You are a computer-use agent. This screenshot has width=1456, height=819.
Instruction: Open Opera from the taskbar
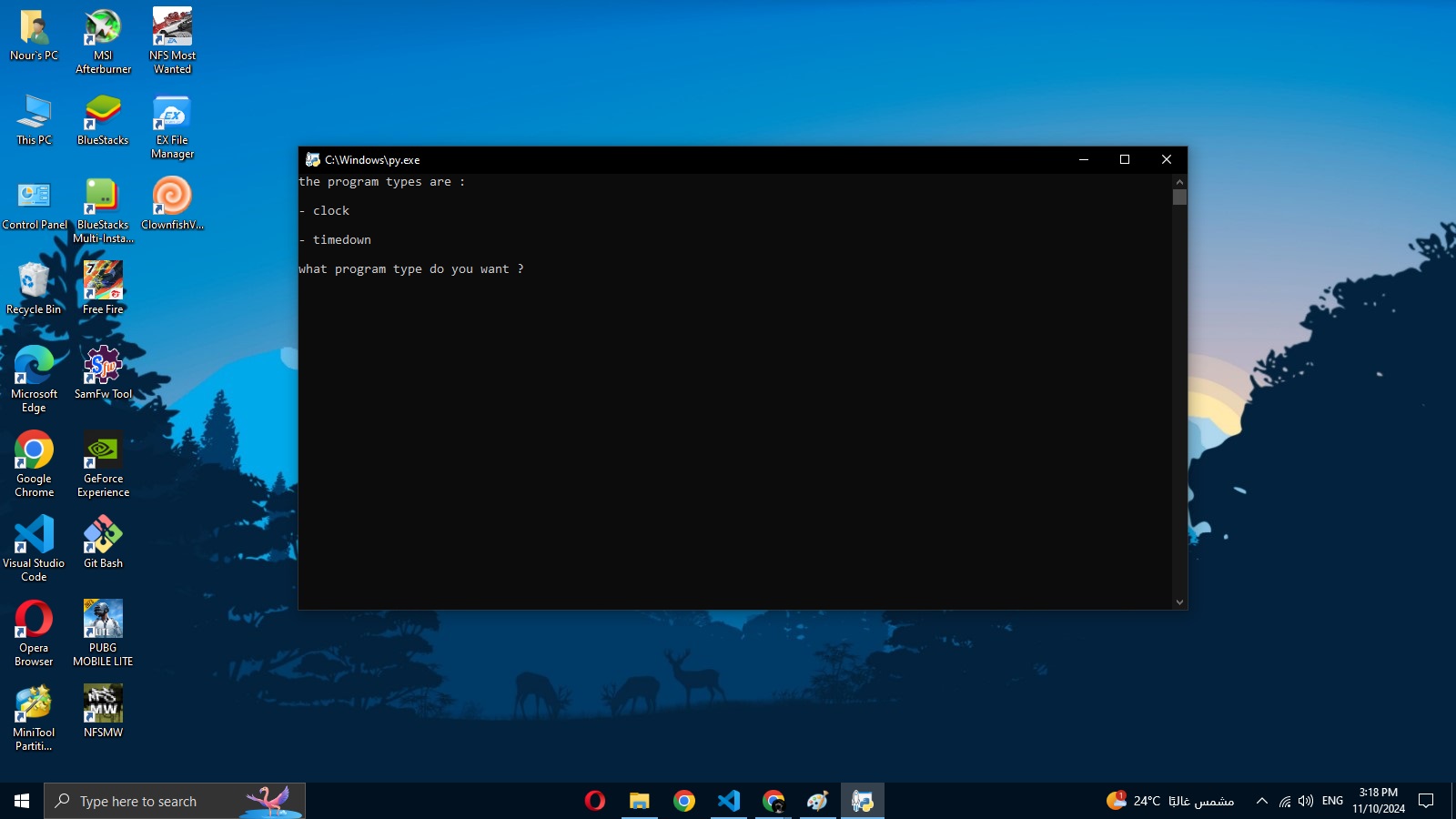(595, 801)
